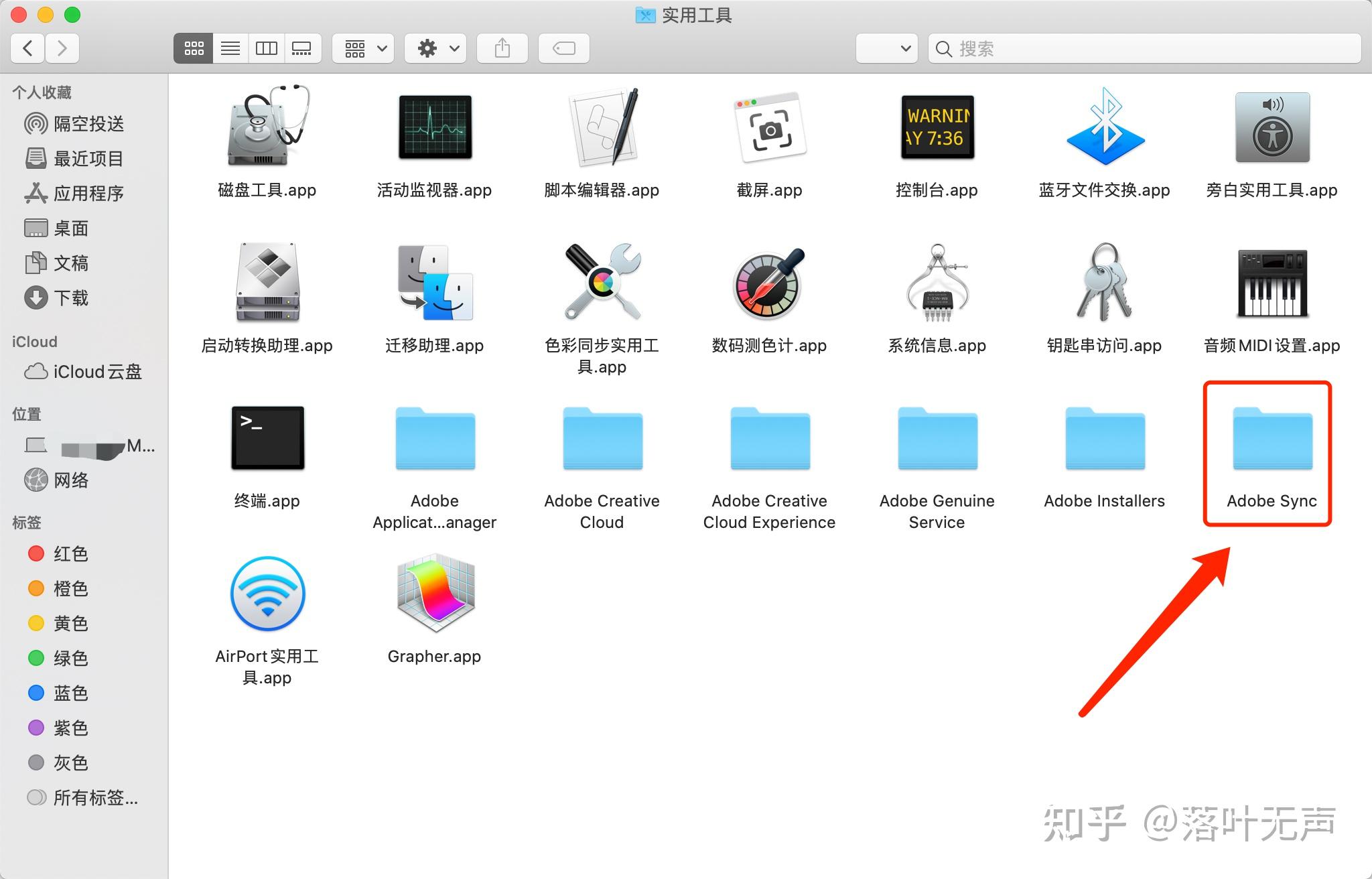Open 活动监视器.app (Activity Monitor)
The width and height of the screenshot is (1372, 879).
[x=435, y=127]
